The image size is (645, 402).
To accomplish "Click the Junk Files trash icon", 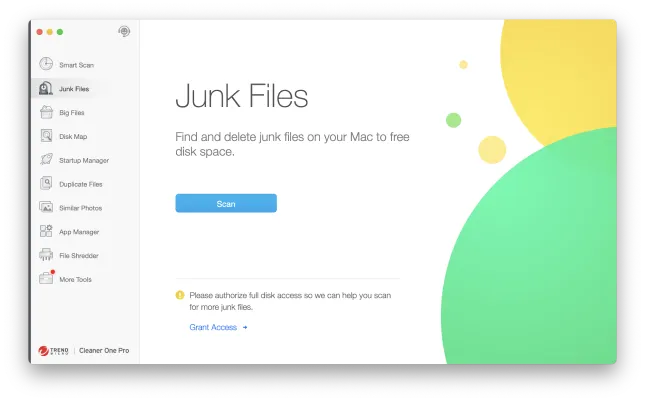I will tap(46, 89).
